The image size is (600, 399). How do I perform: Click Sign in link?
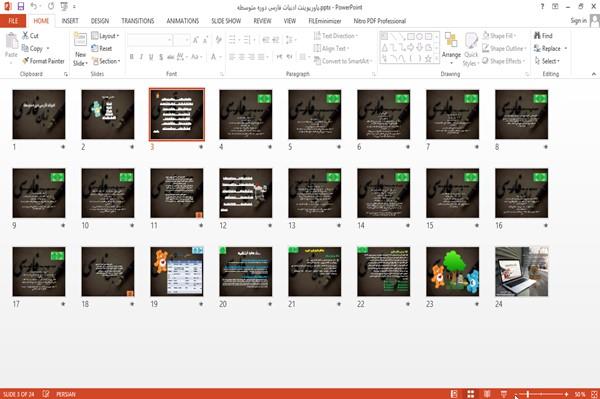click(578, 21)
